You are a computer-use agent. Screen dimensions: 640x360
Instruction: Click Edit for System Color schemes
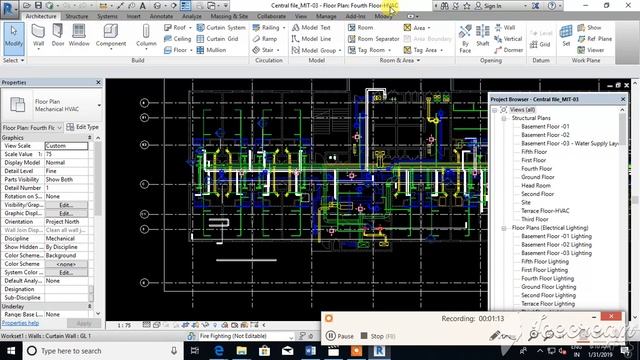point(66,272)
